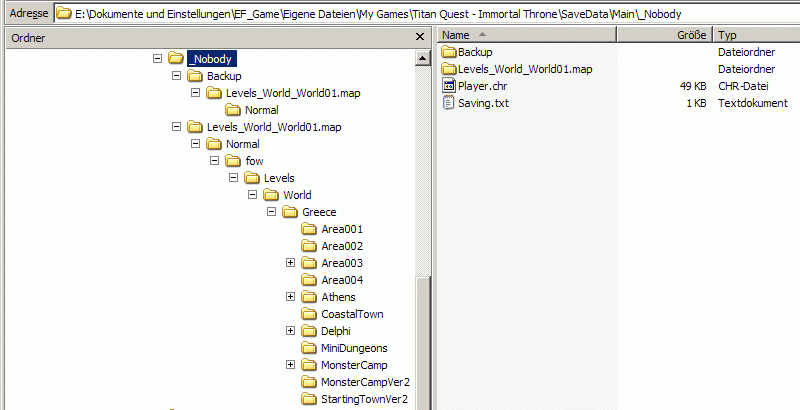This screenshot has width=800, height=410.
Task: Click the MiniDungeons folder icon
Action: pyautogui.click(x=308, y=348)
